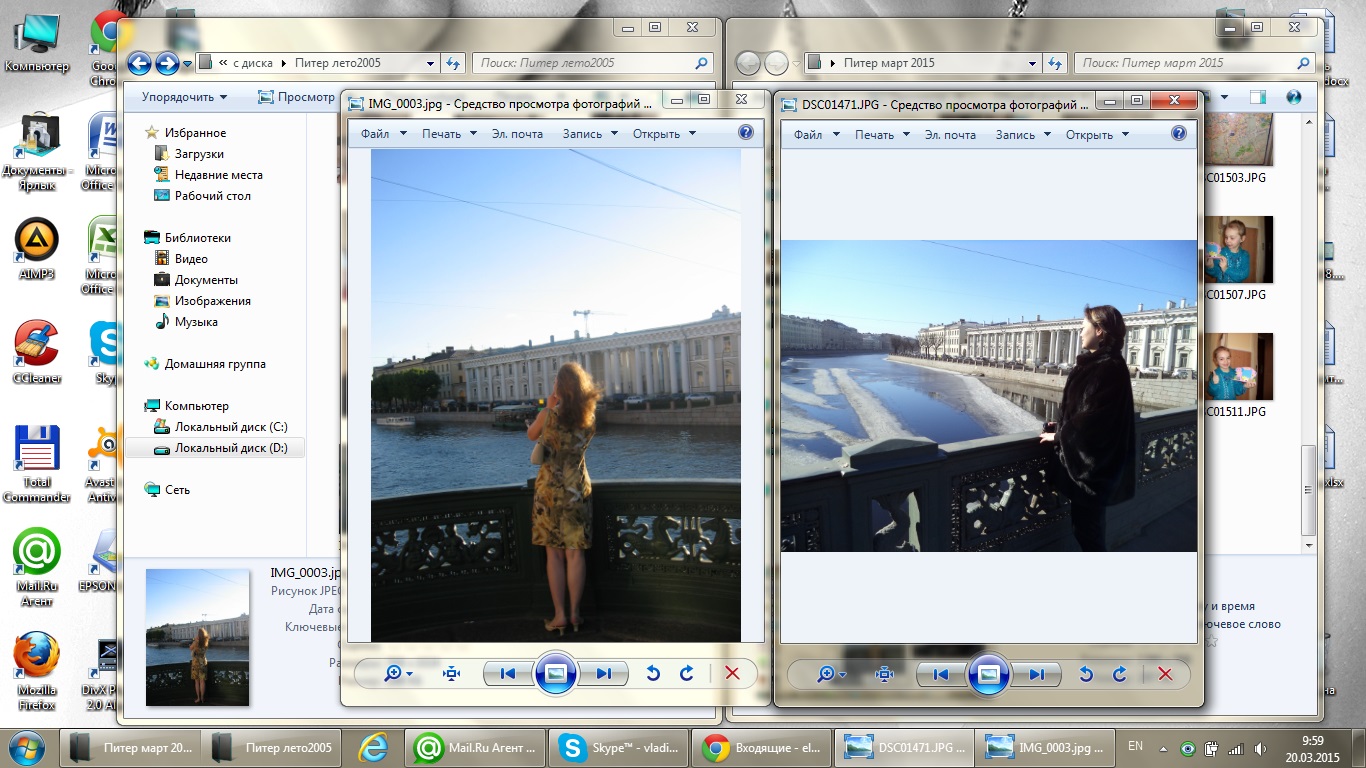Click IMG_0003 preview thumbnail in details pane
The height and width of the screenshot is (768, 1366).
pyautogui.click(x=197, y=637)
